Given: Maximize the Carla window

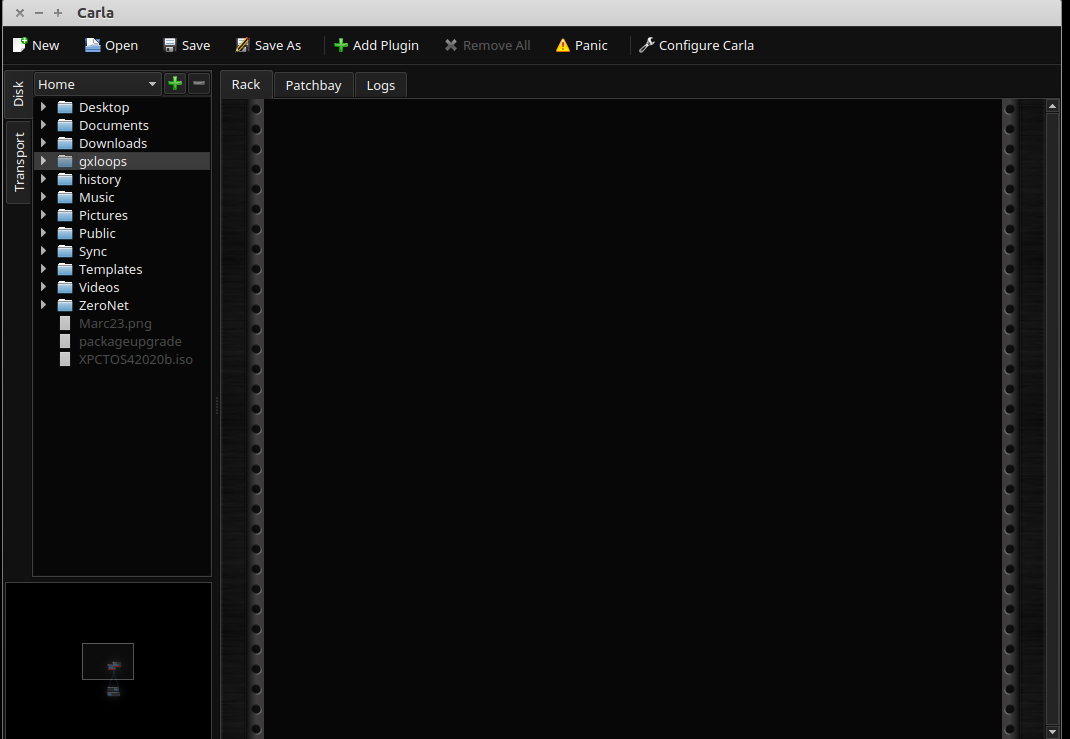Looking at the screenshot, I should 58,13.
